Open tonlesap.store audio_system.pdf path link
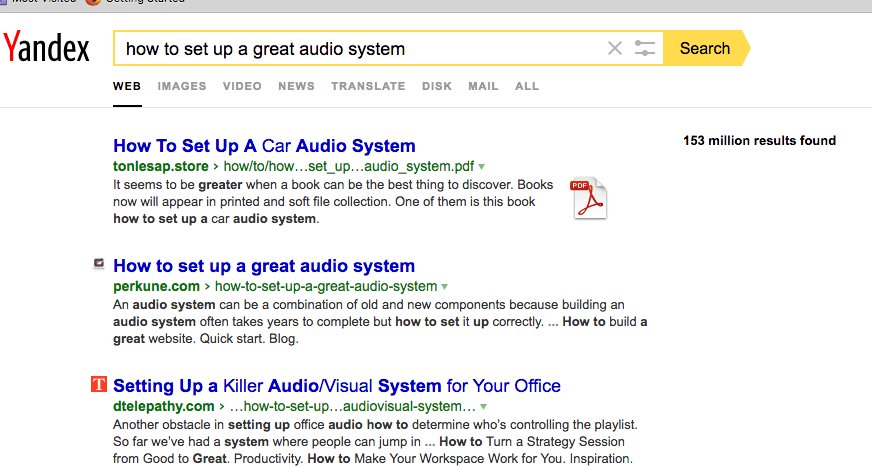Viewport: 872px width, 467px height. tap(349, 166)
